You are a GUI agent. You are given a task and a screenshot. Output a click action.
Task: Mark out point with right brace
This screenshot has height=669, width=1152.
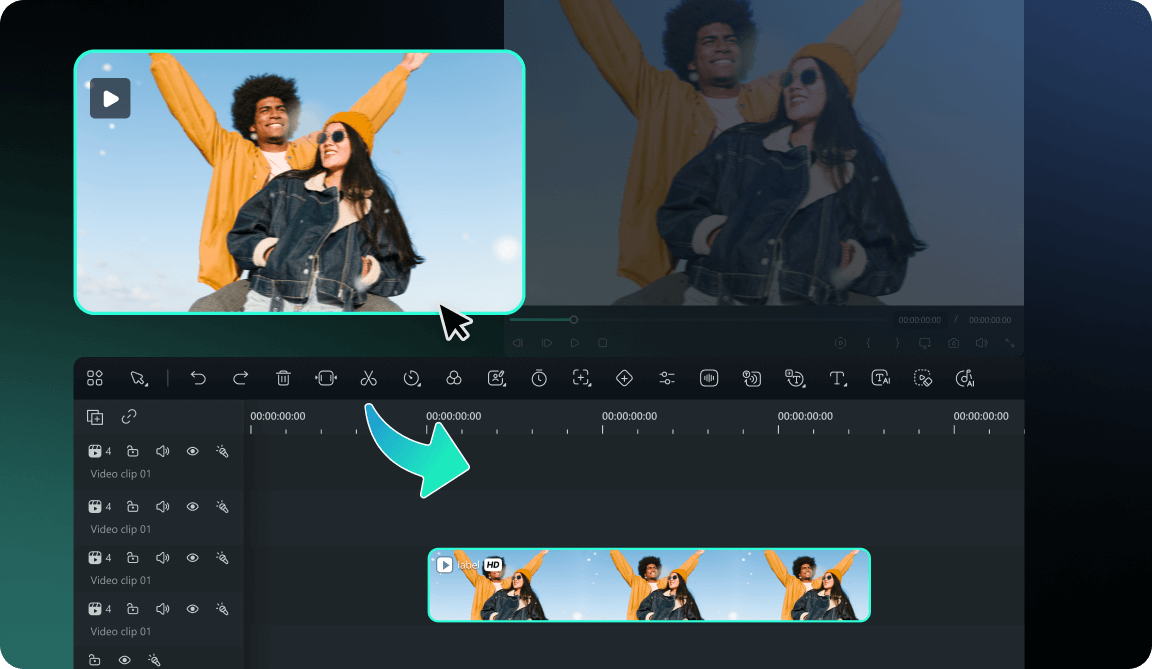coord(897,343)
